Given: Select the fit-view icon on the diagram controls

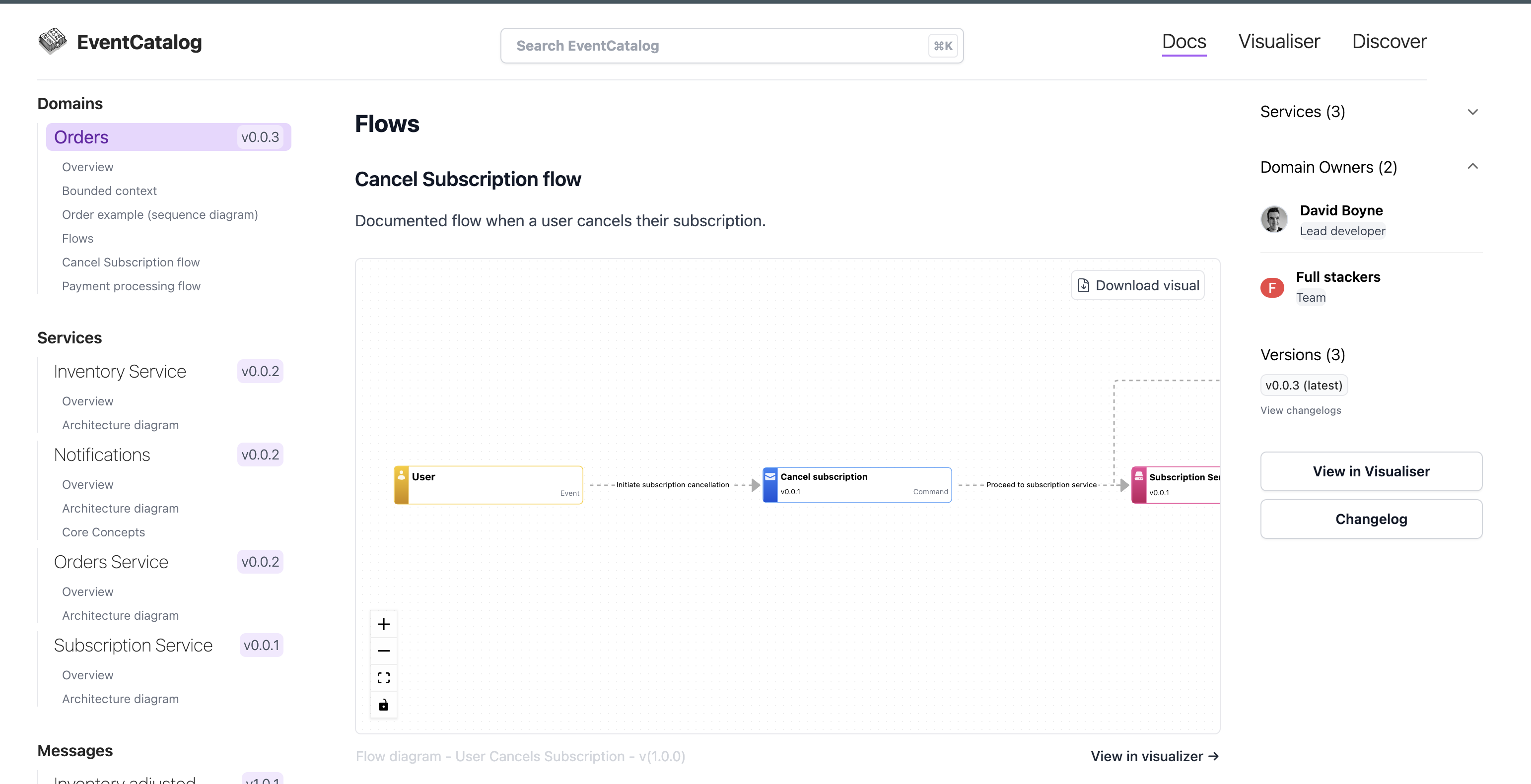Looking at the screenshot, I should pos(383,677).
